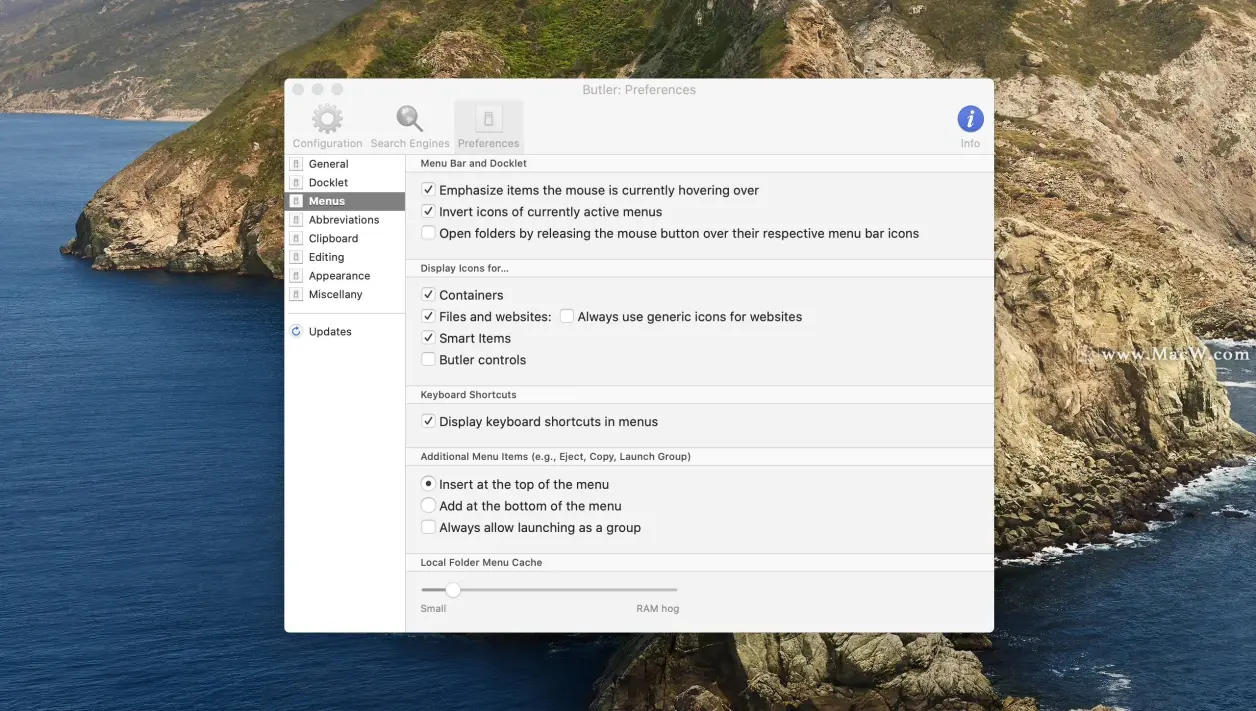Toggle displaying keyboard shortcuts in menus
The height and width of the screenshot is (711, 1256).
(428, 421)
